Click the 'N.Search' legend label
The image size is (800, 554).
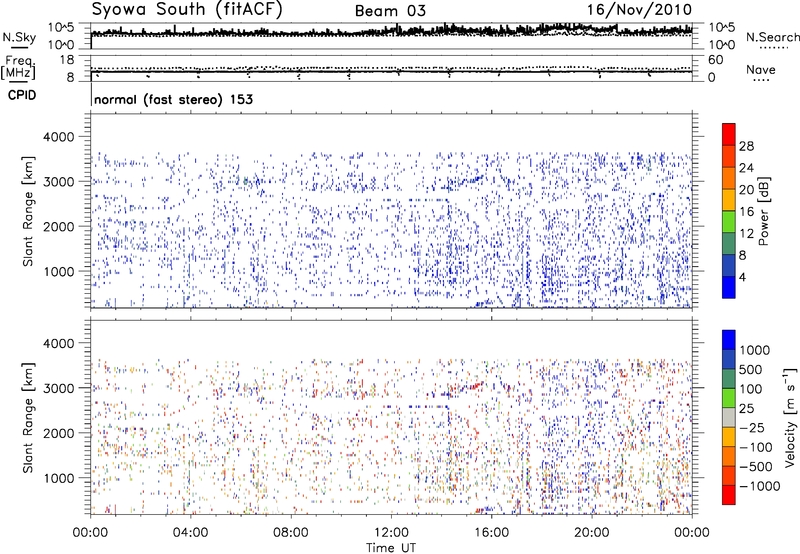click(x=772, y=37)
